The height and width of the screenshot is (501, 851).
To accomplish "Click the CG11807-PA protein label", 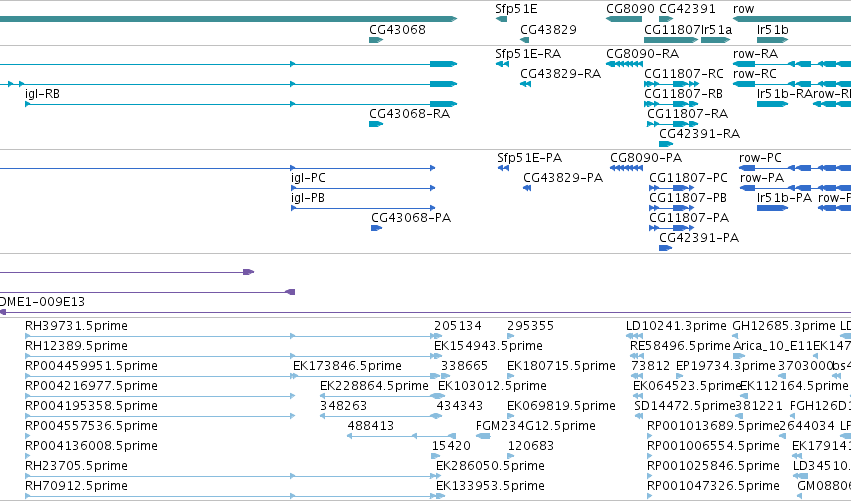I will click(689, 218).
